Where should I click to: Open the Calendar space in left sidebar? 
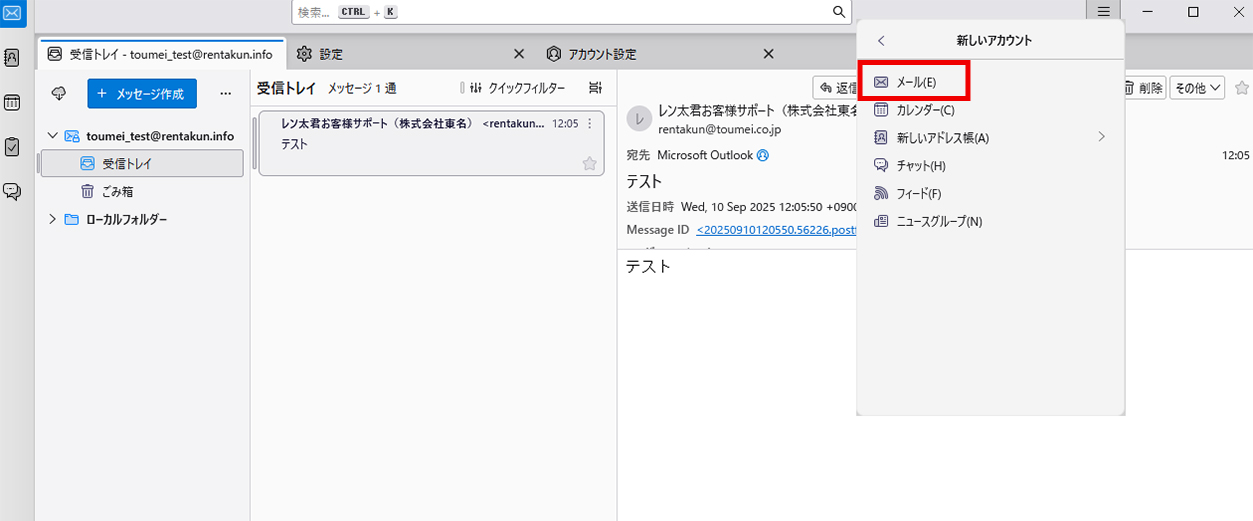(12, 102)
